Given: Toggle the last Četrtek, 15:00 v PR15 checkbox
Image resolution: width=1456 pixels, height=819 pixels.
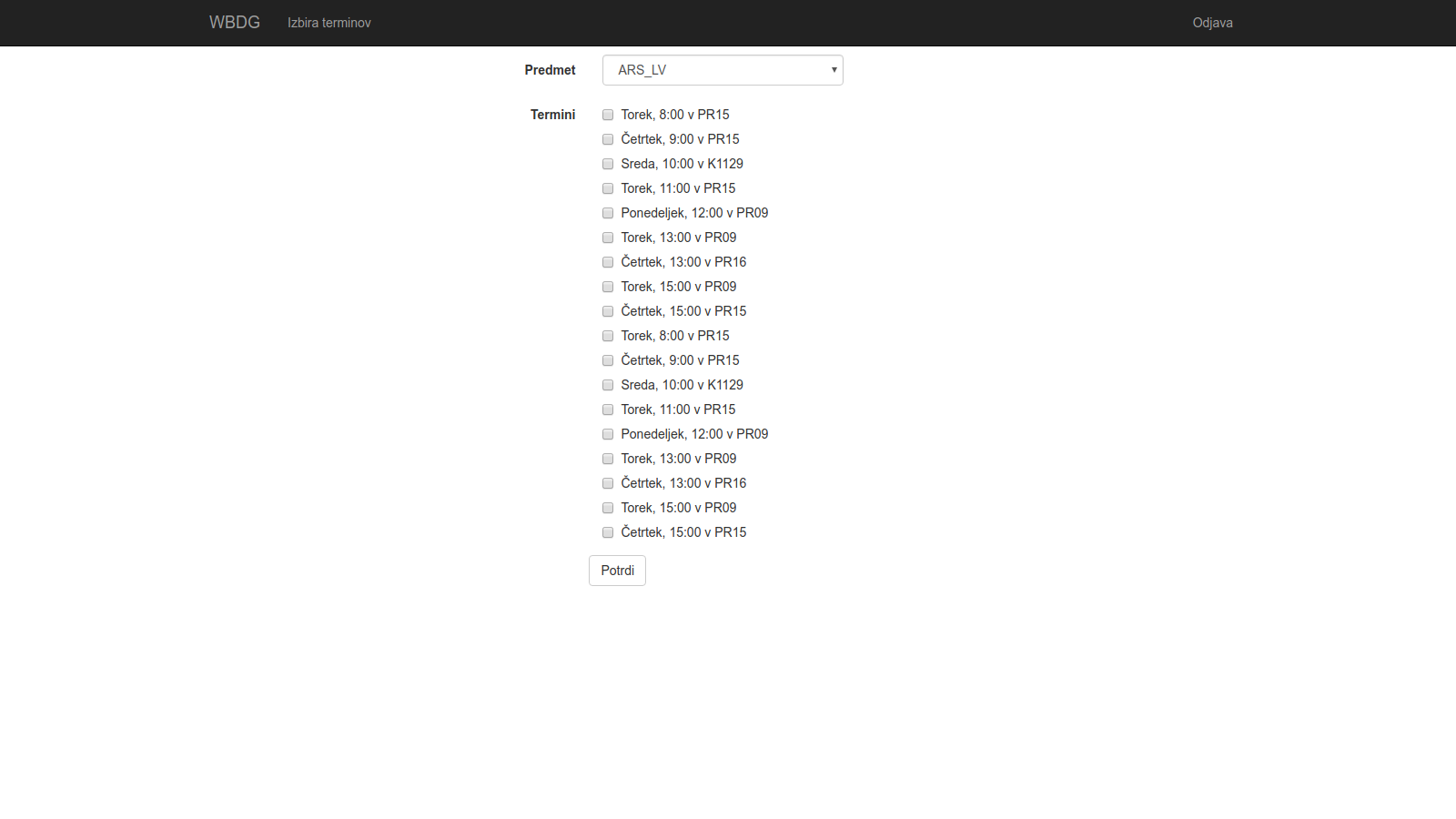Looking at the screenshot, I should (608, 532).
